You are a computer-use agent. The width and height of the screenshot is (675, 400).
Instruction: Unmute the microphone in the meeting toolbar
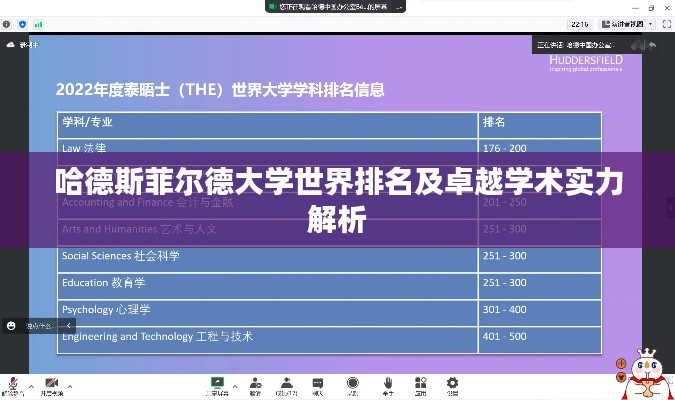[x=12, y=383]
